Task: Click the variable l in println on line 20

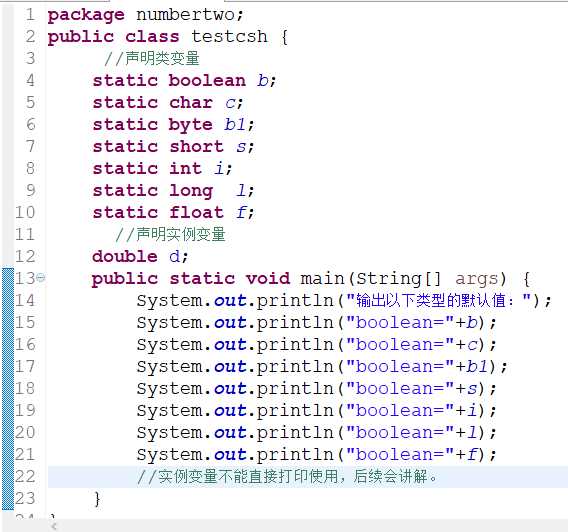Action: tap(472, 432)
